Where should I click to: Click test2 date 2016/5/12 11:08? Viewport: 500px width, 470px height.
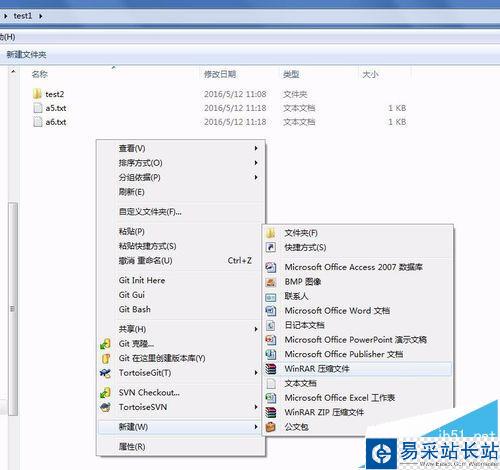point(235,94)
